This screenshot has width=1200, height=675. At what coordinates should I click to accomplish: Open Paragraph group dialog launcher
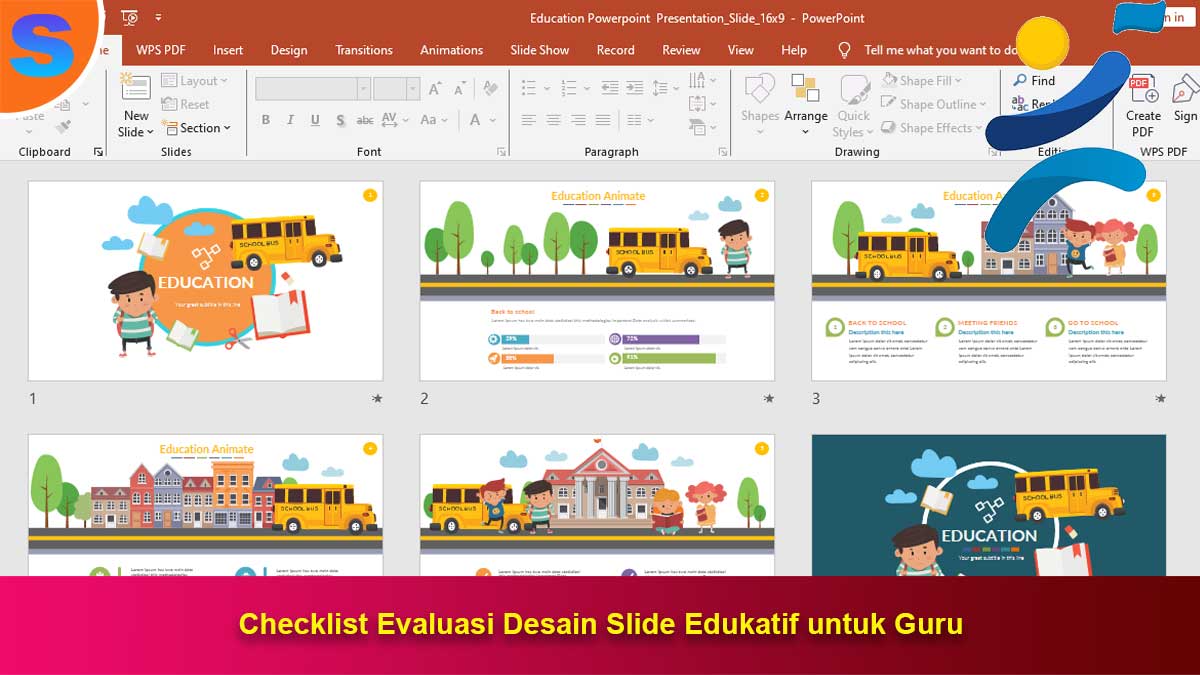point(722,152)
